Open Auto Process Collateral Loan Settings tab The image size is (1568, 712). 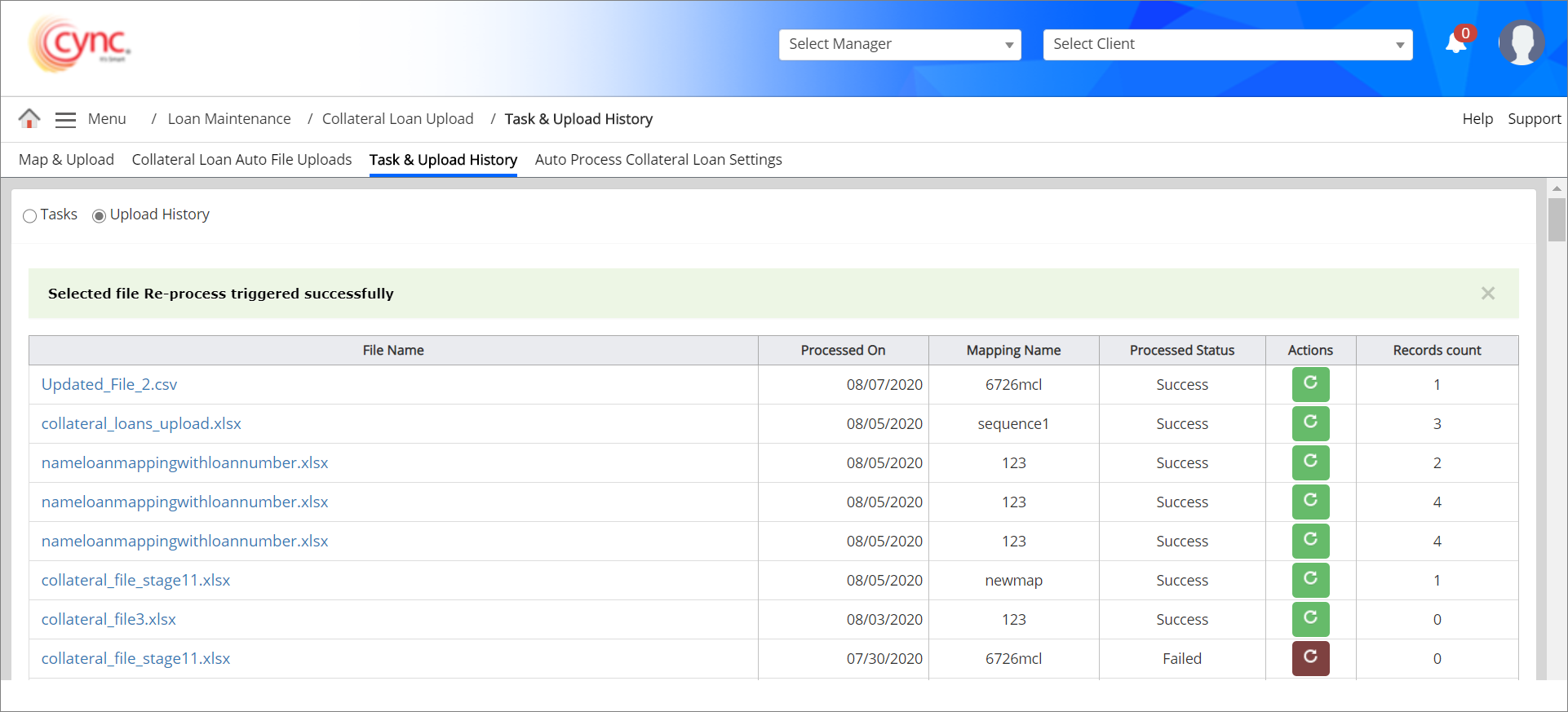pos(658,160)
